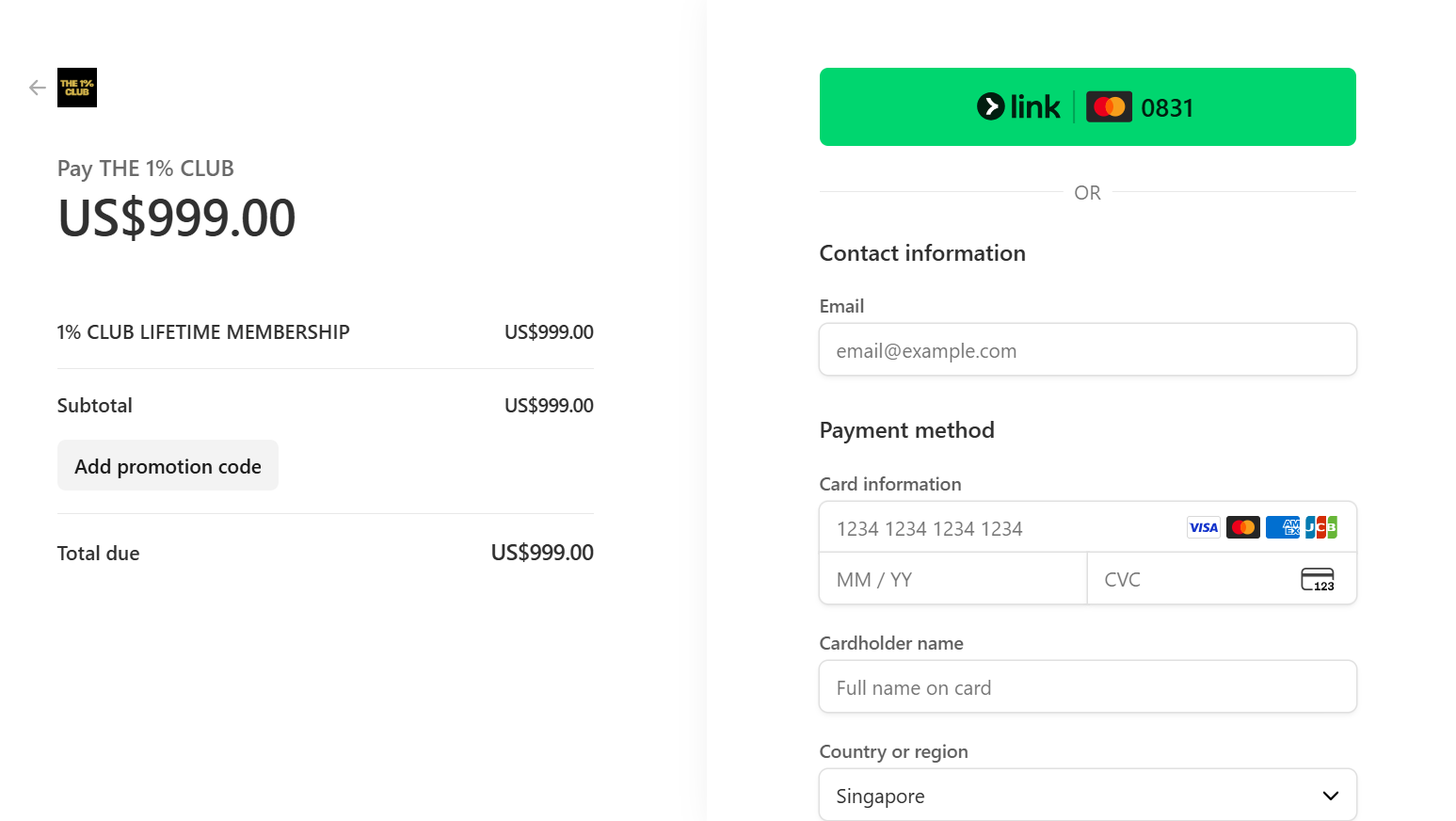Click the back arrow to leave checkout
The height and width of the screenshot is (821, 1456).
click(x=37, y=87)
